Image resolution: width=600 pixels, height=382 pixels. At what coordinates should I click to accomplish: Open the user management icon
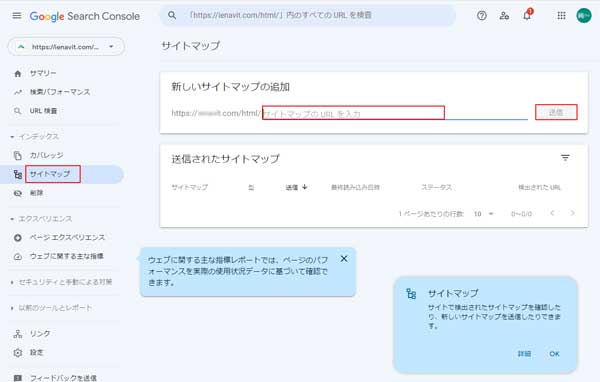click(504, 16)
